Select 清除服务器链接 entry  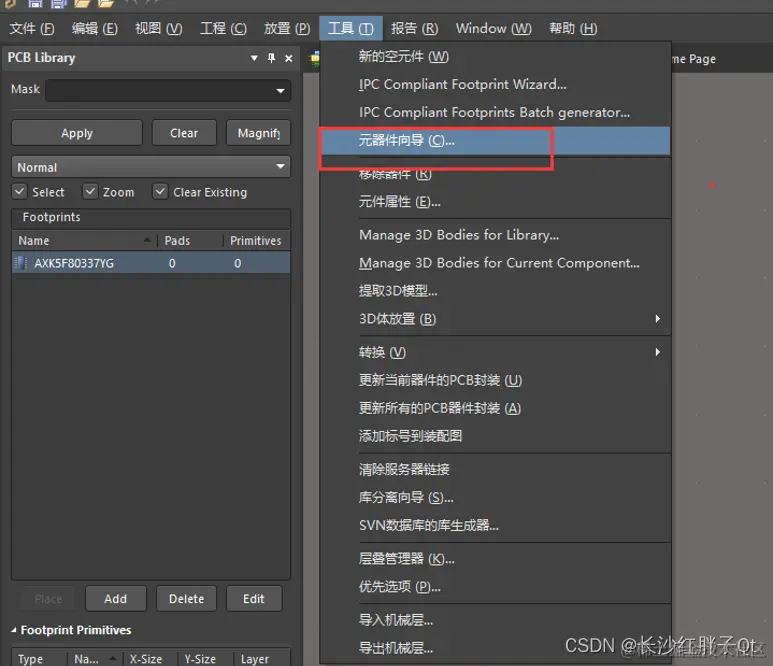point(495,469)
